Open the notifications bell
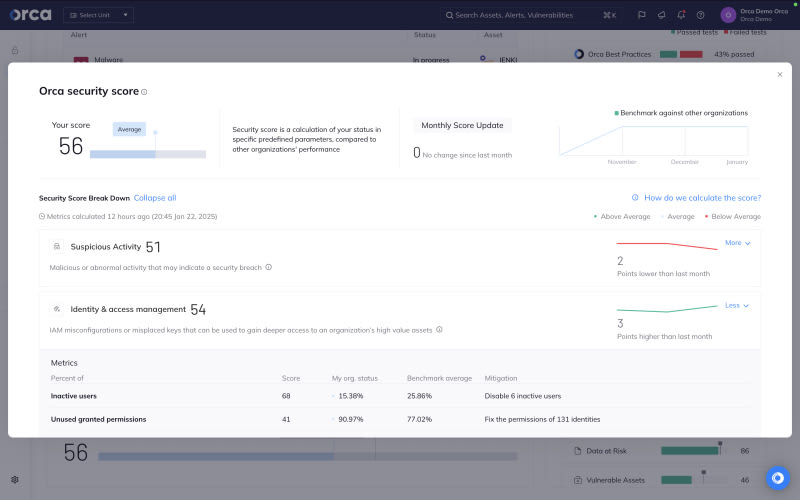Image resolution: width=800 pixels, height=500 pixels. point(681,15)
